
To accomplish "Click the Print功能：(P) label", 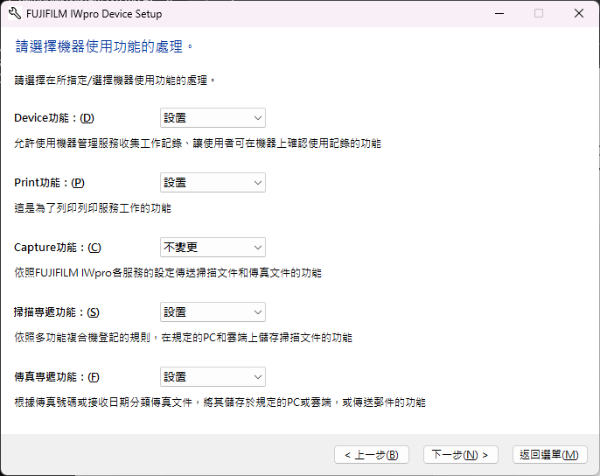I will point(49,183).
